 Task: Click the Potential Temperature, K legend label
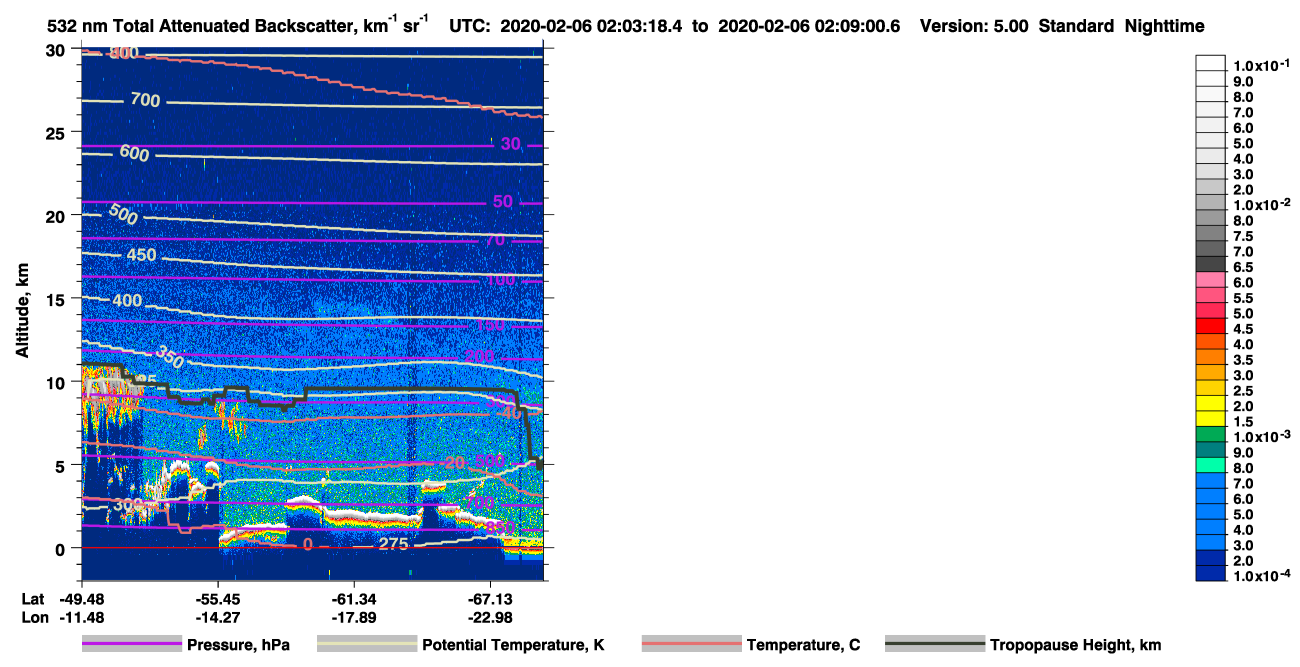513,645
